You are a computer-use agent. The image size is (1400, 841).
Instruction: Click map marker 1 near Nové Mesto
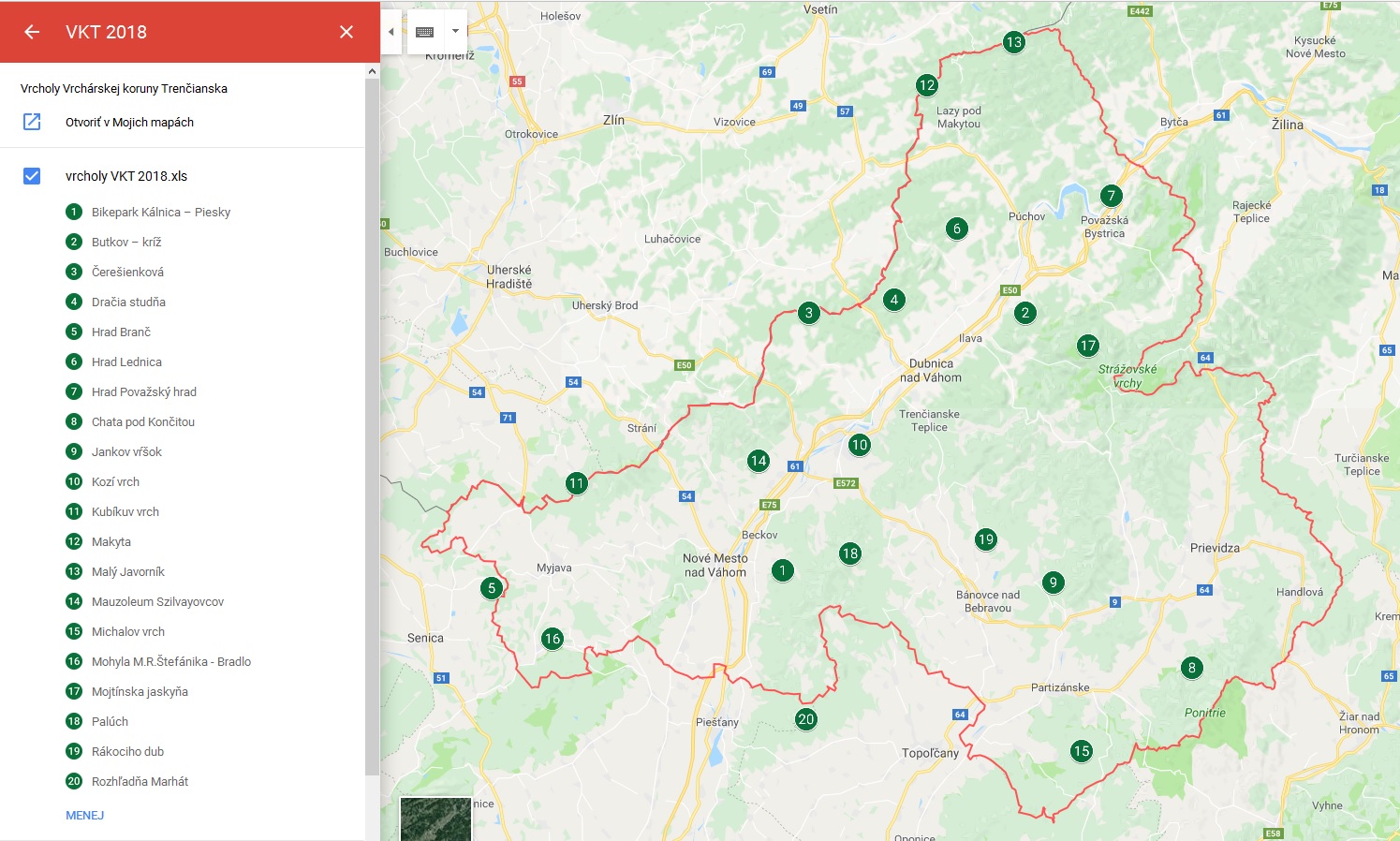pyautogui.click(x=783, y=570)
